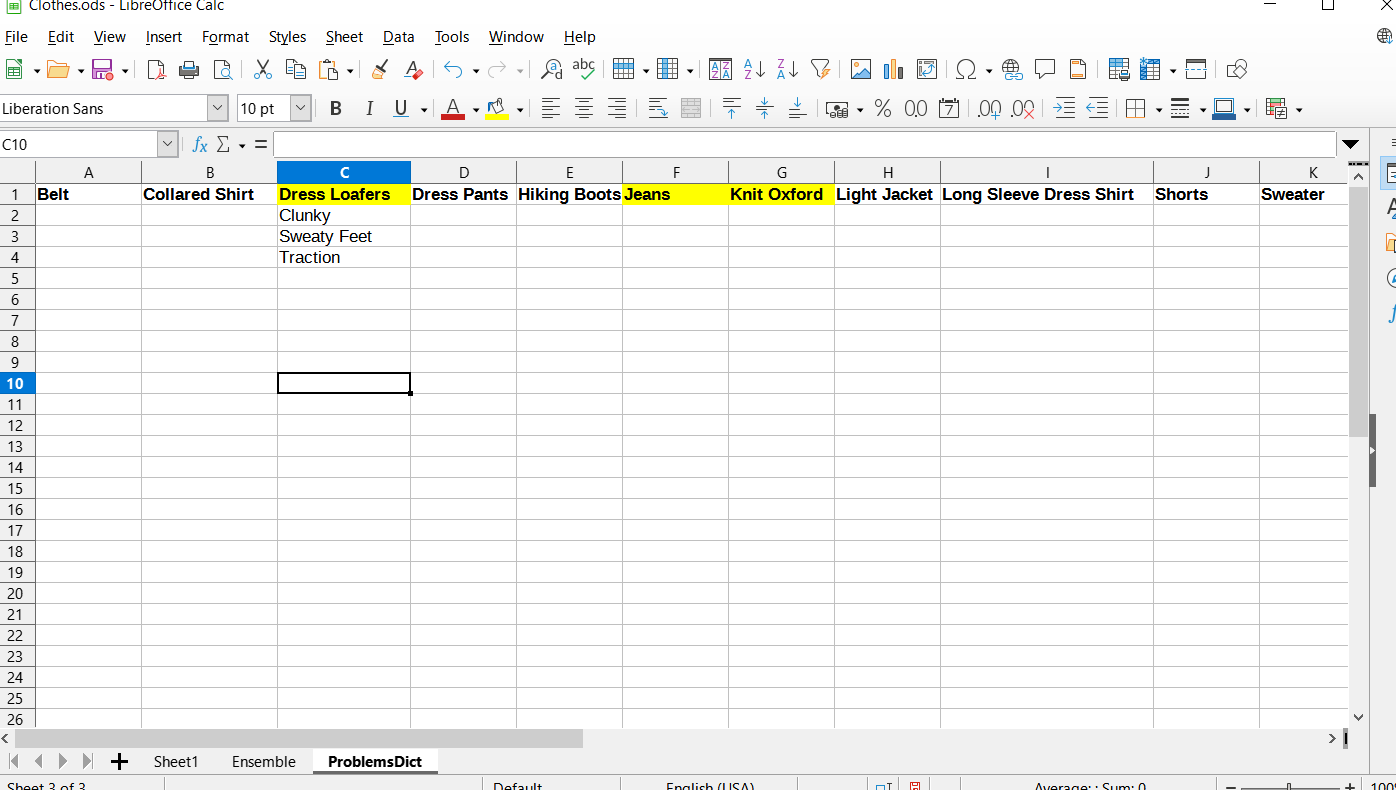Click in the formula input line
The height and width of the screenshot is (790, 1396).
pyautogui.click(x=805, y=144)
